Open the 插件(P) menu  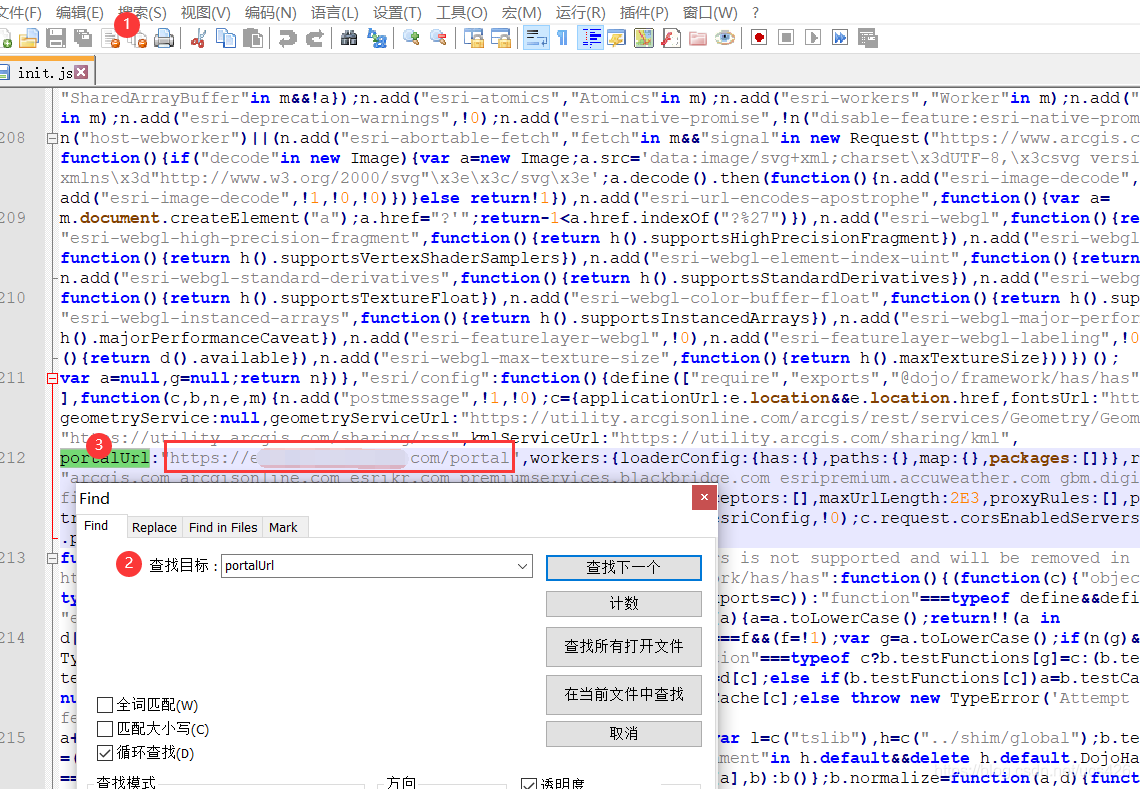pos(644,13)
